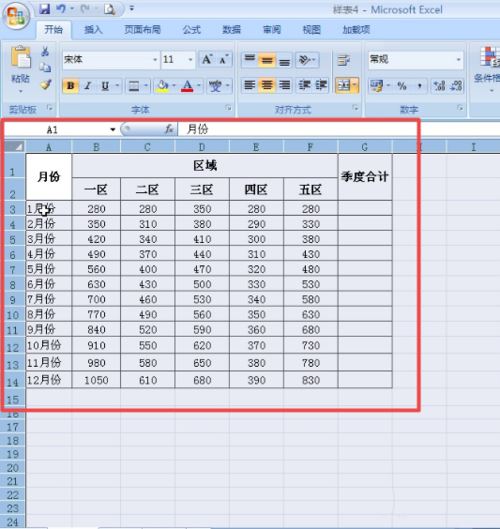This screenshot has height=529, width=500.
Task: Apply red font color with the A icon
Action: pyautogui.click(x=187, y=86)
